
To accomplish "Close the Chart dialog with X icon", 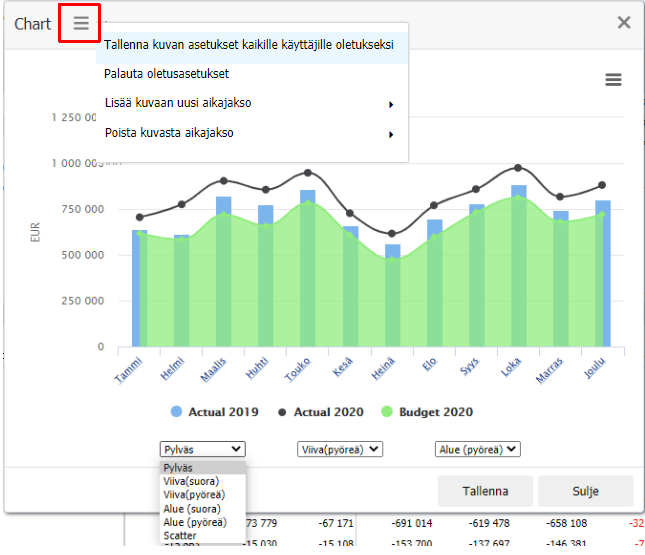I will (x=624, y=23).
